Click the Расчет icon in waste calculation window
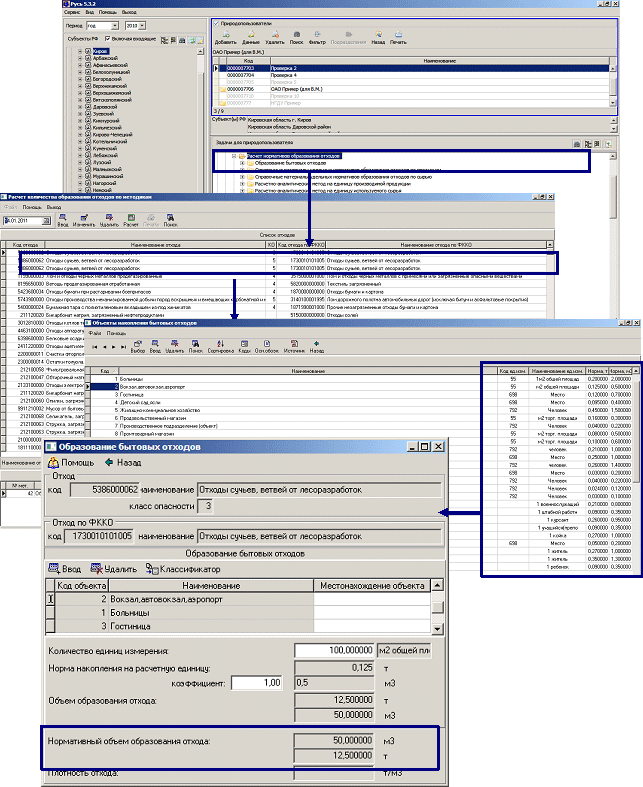This screenshot has height=787, width=643. click(x=131, y=224)
